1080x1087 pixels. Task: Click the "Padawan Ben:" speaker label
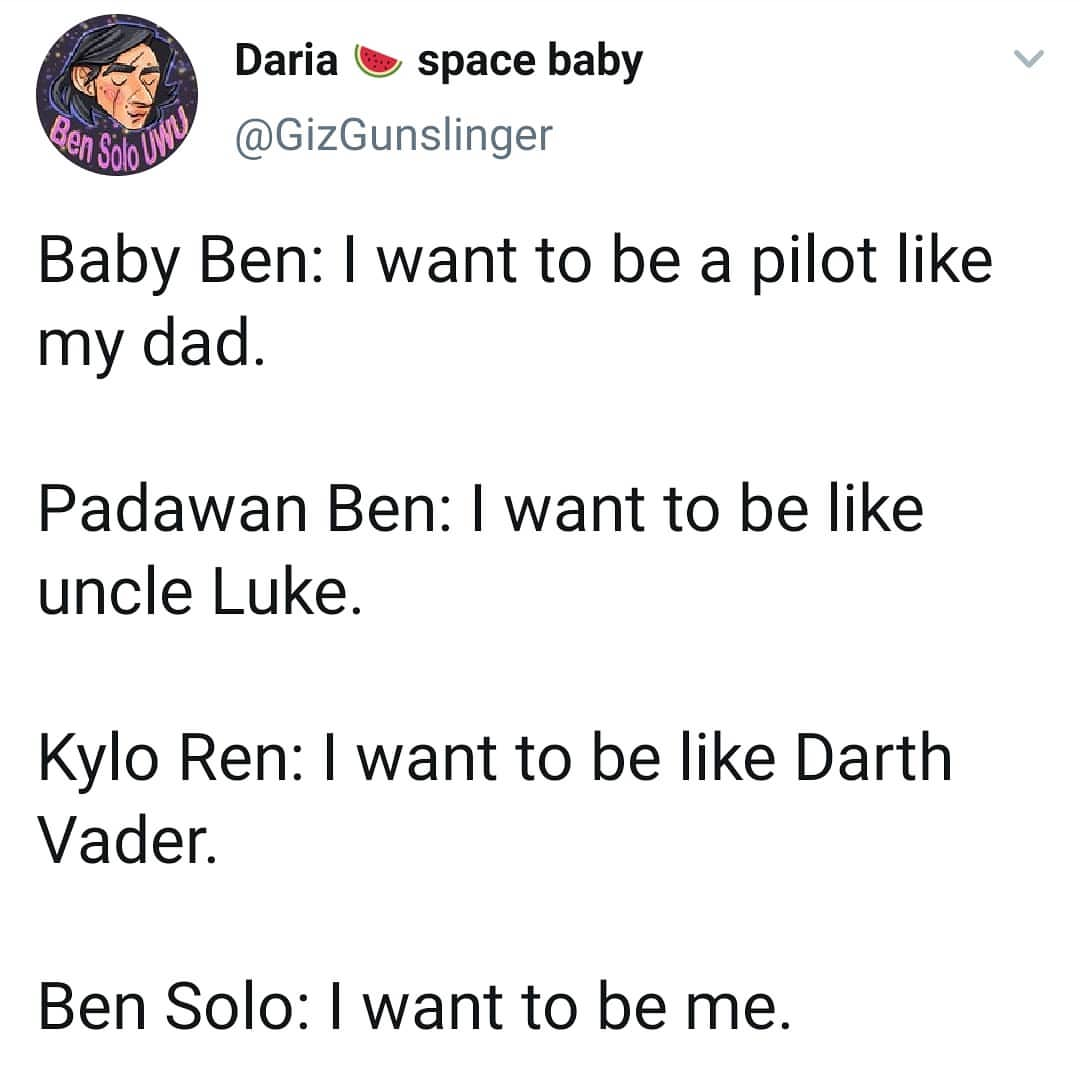click(245, 510)
